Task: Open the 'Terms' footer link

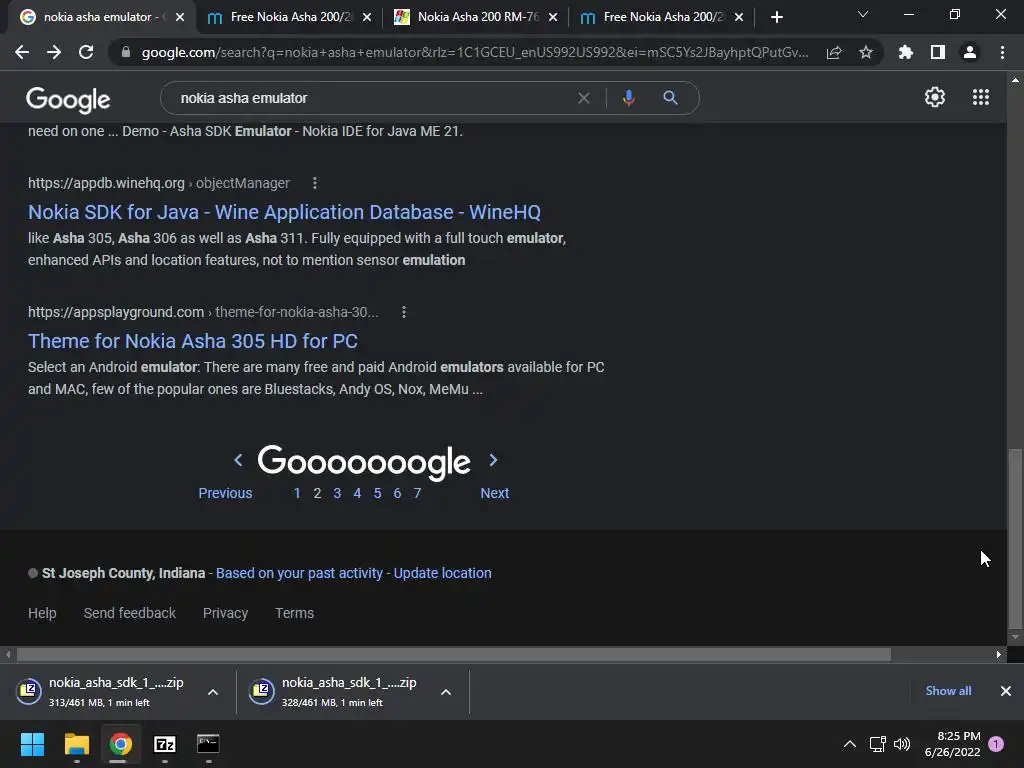Action: click(295, 613)
